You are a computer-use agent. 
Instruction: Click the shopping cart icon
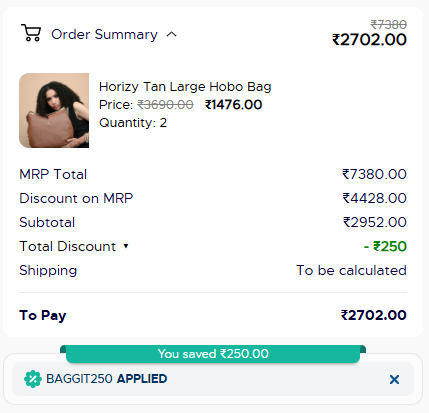pos(31,33)
